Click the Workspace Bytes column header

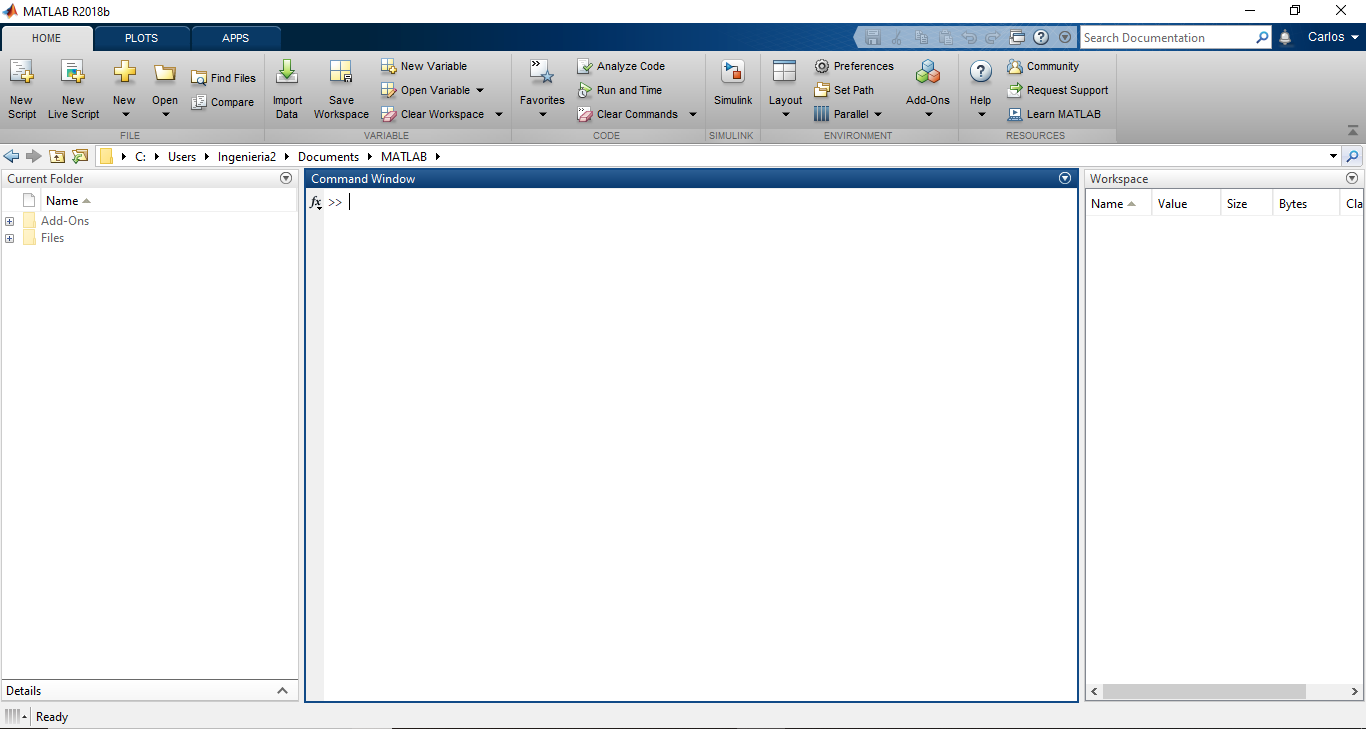tap(1305, 203)
